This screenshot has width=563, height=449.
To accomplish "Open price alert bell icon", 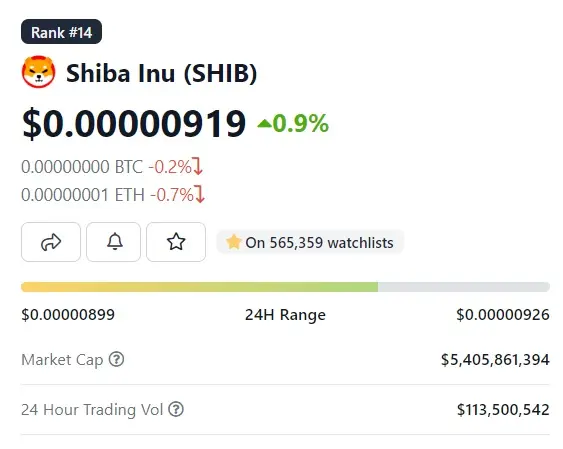I will pyautogui.click(x=113, y=242).
